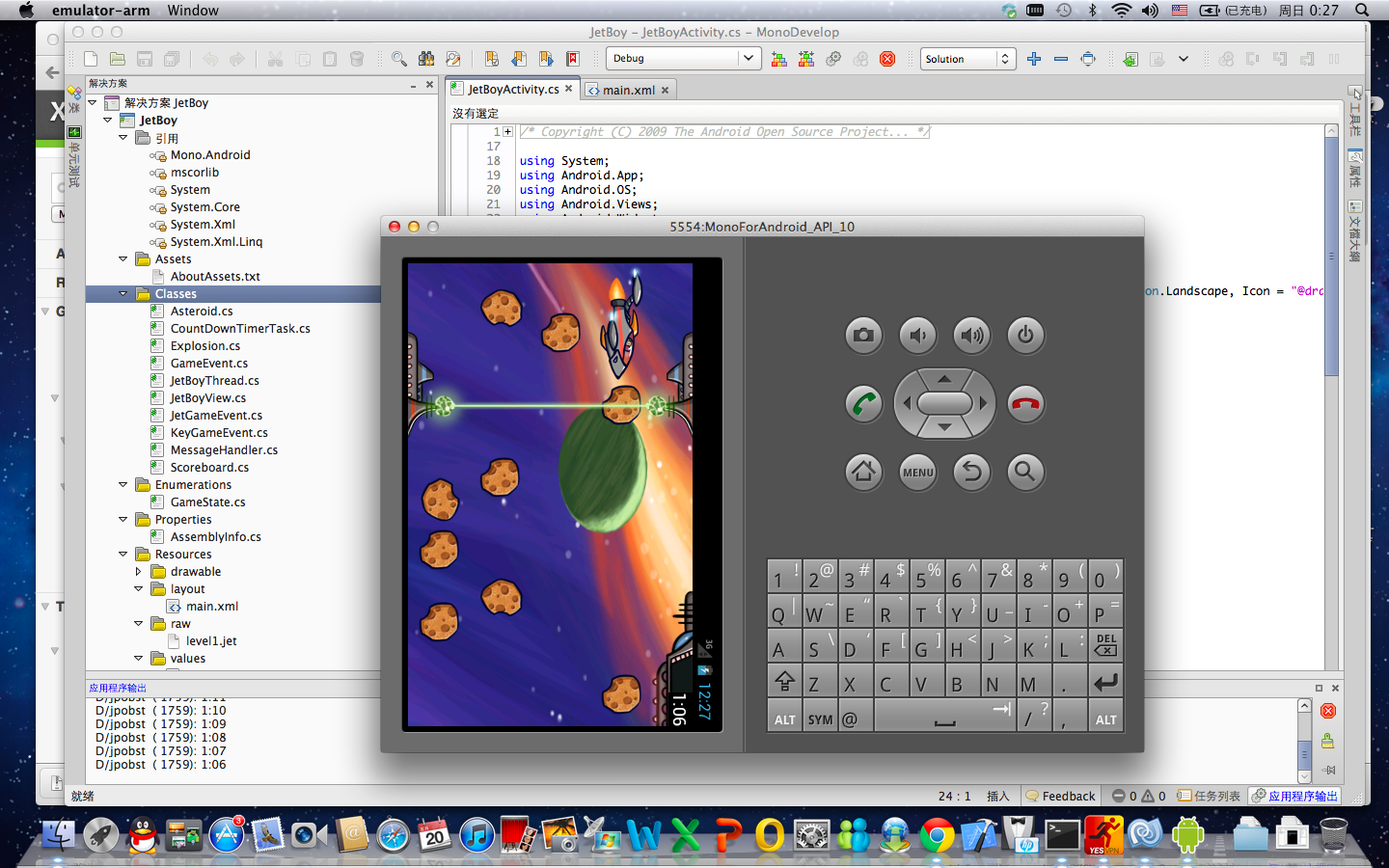
Task: Toggle the shift key on emulator keyboard
Action: (784, 683)
